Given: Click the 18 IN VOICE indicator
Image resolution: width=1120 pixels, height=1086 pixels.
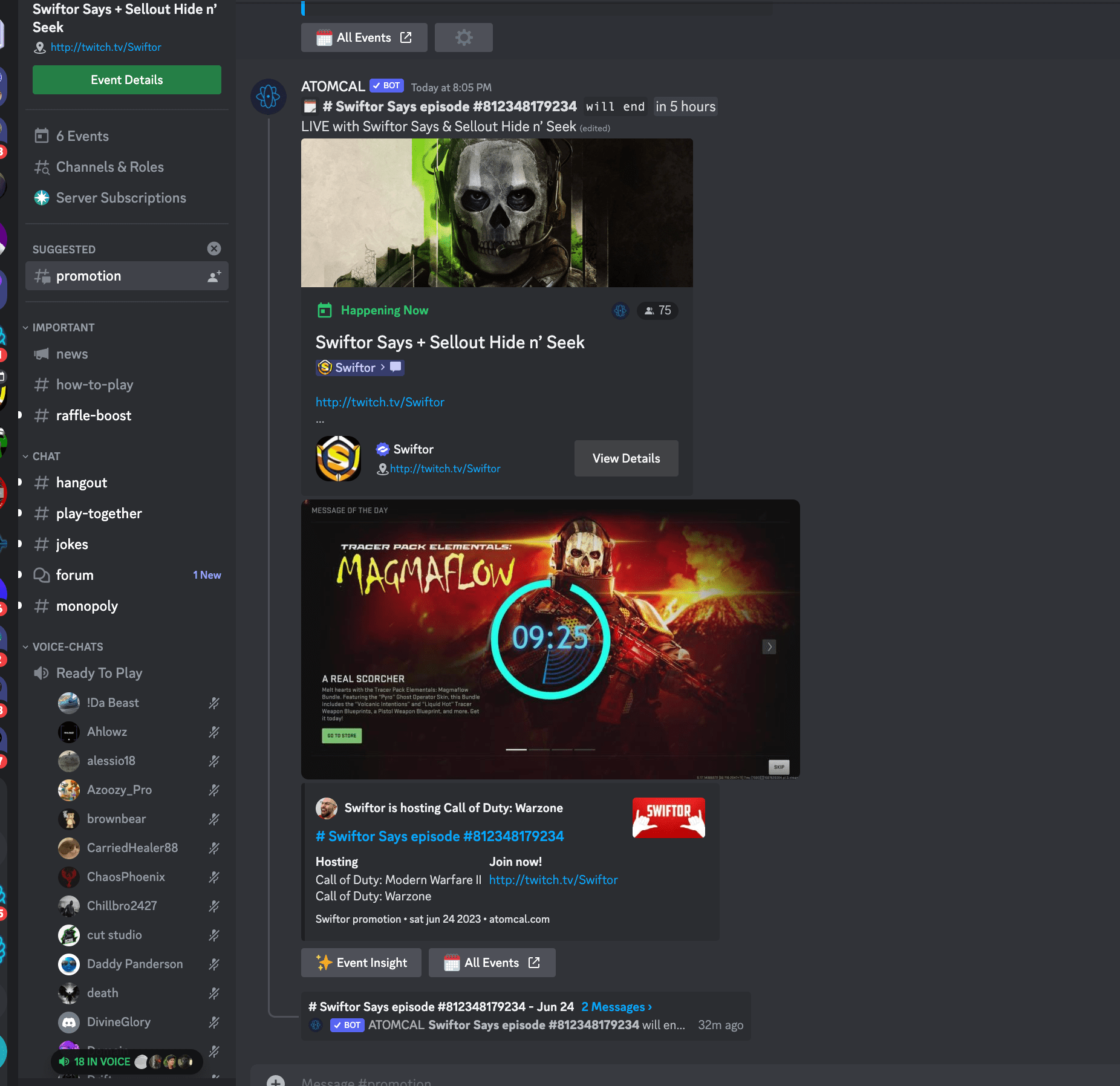Looking at the screenshot, I should (126, 1062).
